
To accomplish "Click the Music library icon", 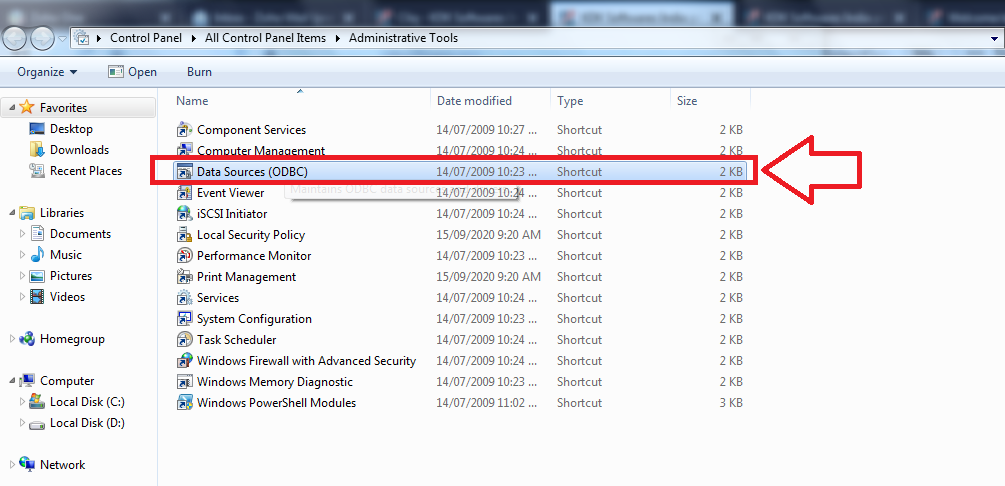I will pos(38,255).
